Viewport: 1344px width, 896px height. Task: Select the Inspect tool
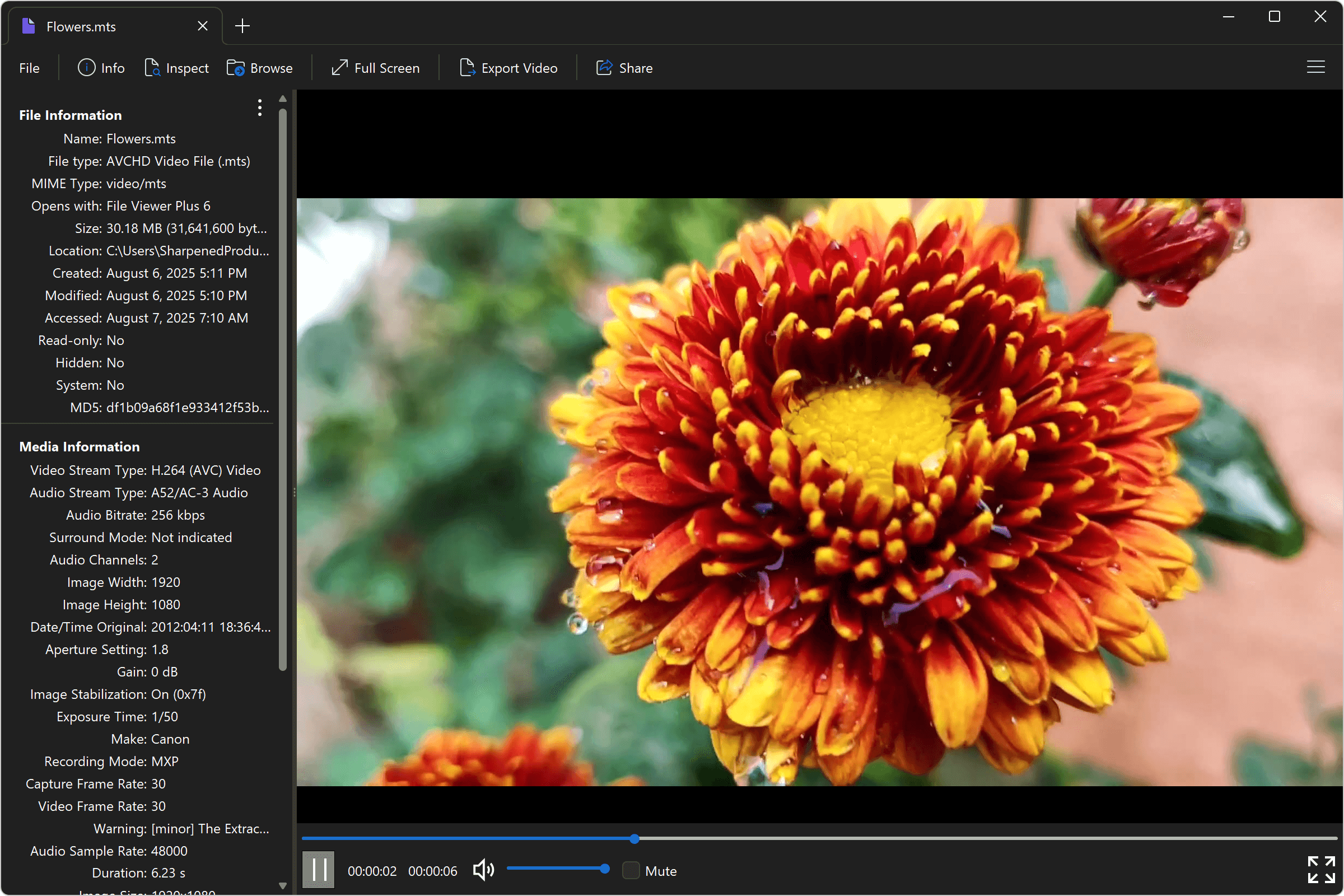177,67
